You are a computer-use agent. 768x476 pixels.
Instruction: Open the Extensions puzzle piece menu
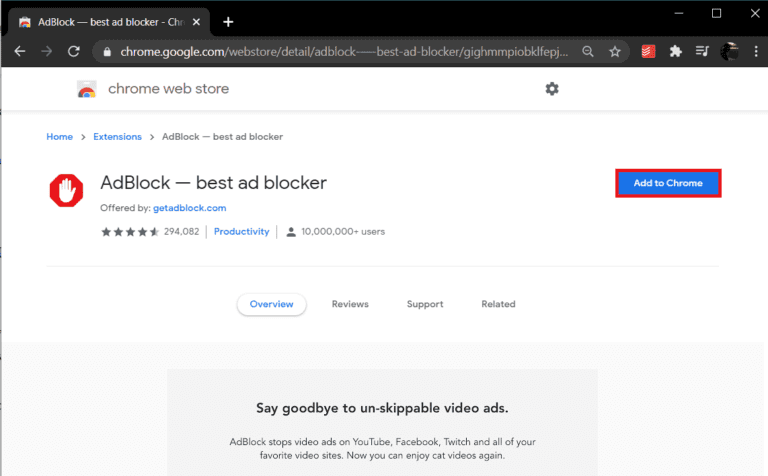[x=676, y=51]
